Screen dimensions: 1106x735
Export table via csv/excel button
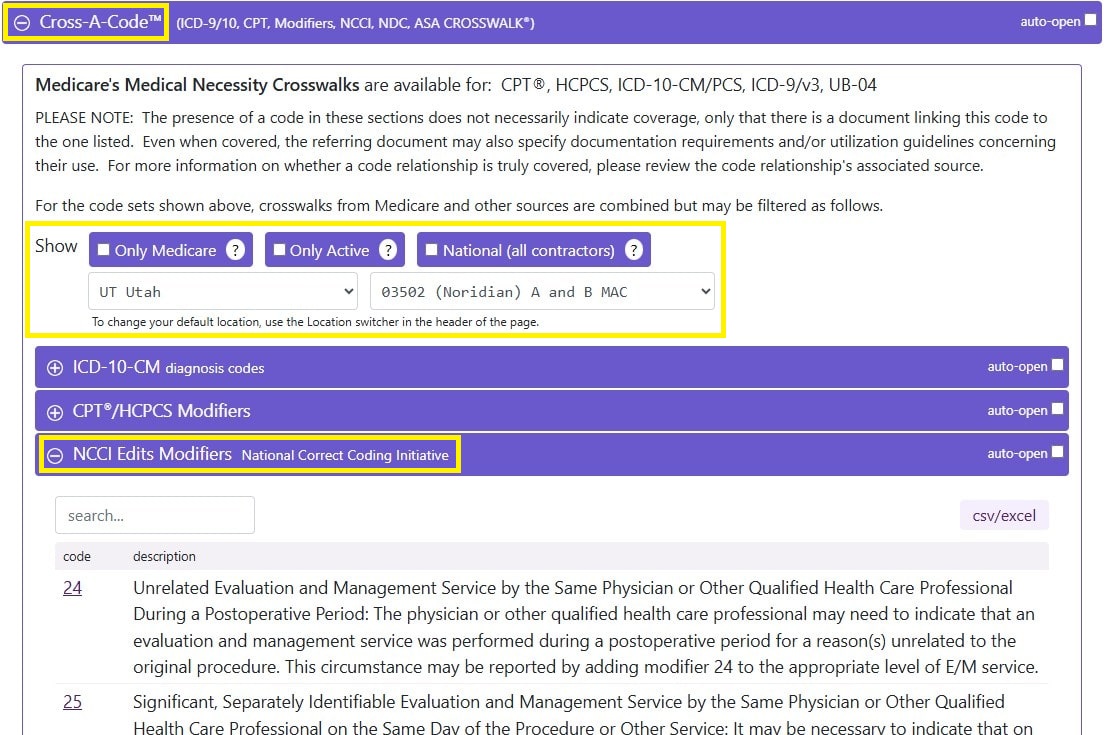pos(1004,516)
